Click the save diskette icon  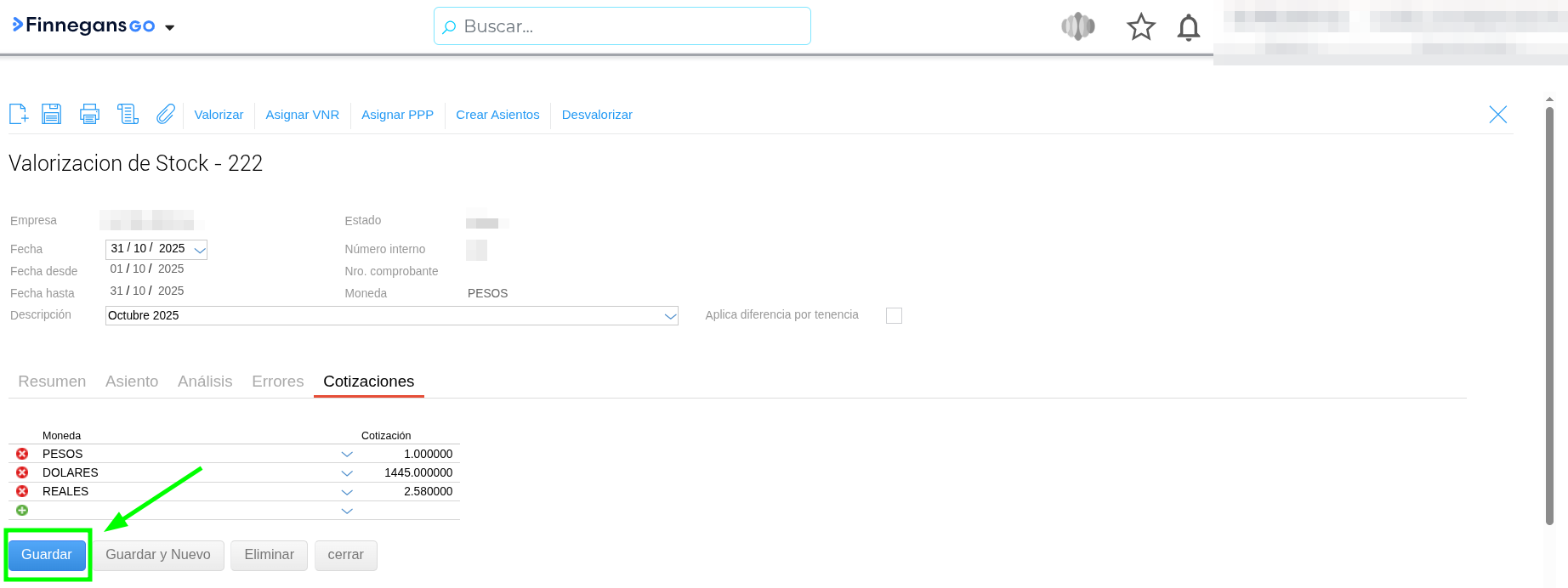tap(52, 114)
